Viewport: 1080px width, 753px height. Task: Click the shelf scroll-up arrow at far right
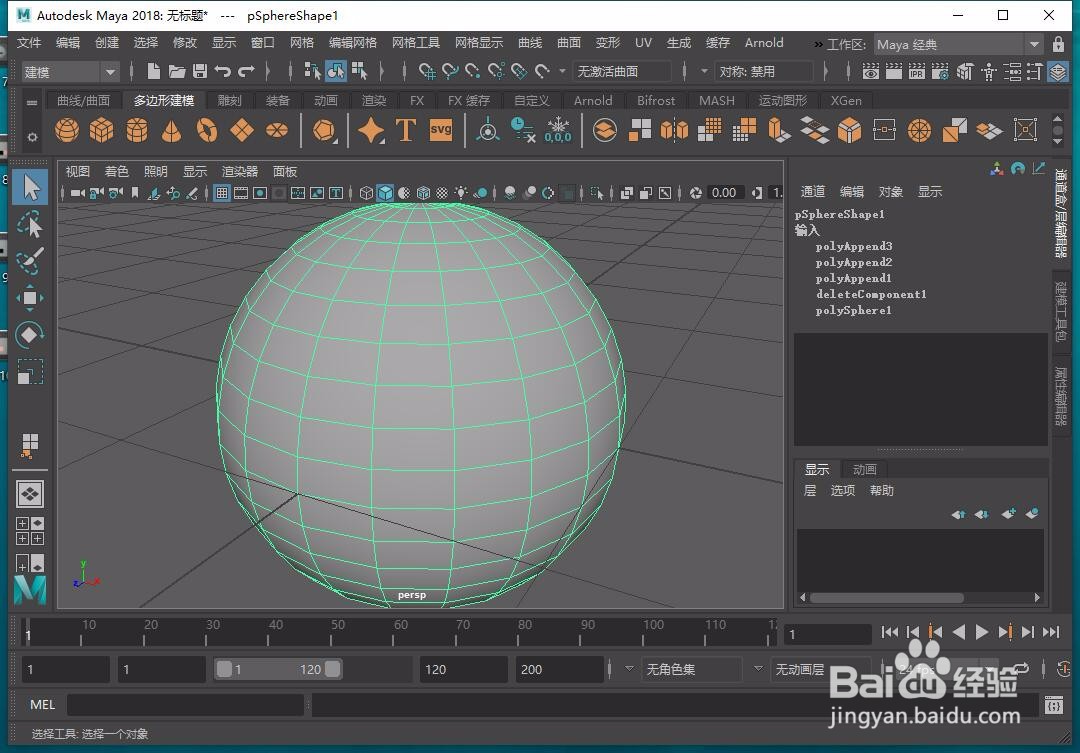tap(1058, 120)
